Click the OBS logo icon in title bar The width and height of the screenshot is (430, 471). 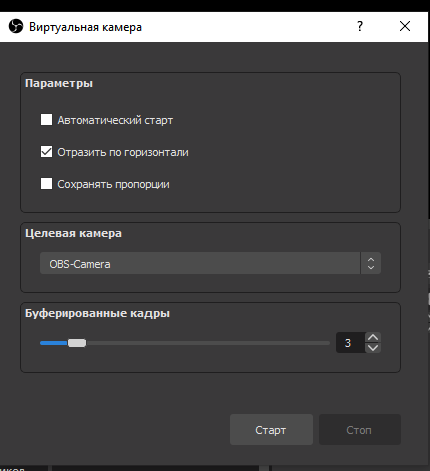pyautogui.click(x=16, y=26)
